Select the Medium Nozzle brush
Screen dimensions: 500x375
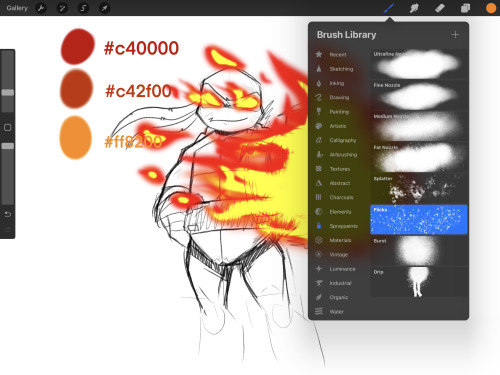pos(419,126)
